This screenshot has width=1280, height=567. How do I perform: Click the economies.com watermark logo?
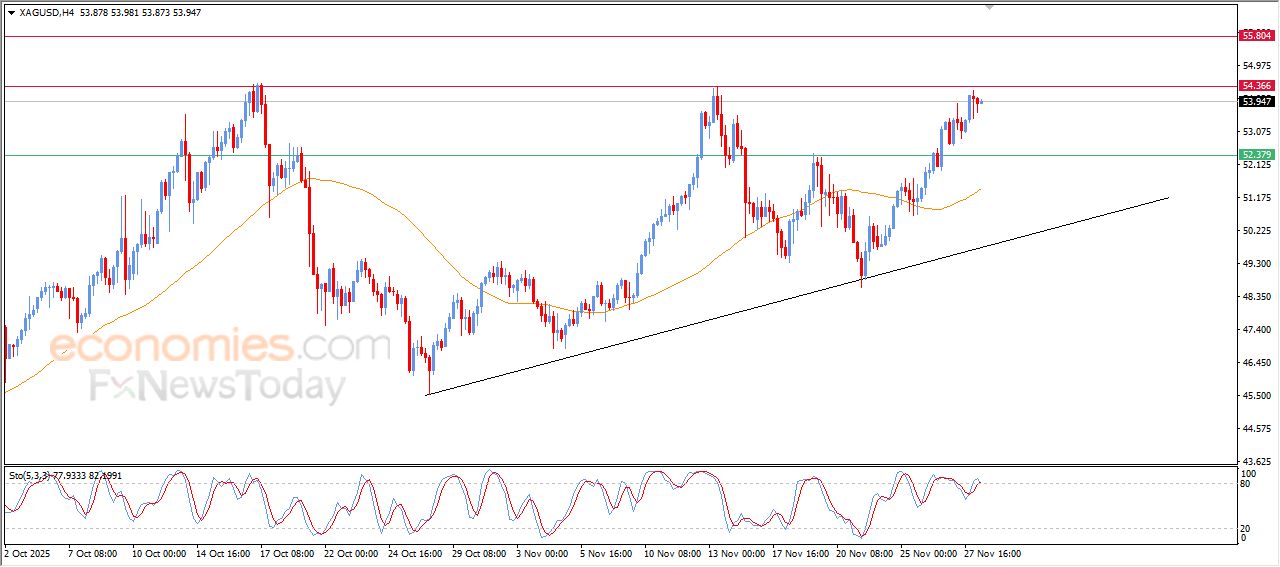point(220,346)
